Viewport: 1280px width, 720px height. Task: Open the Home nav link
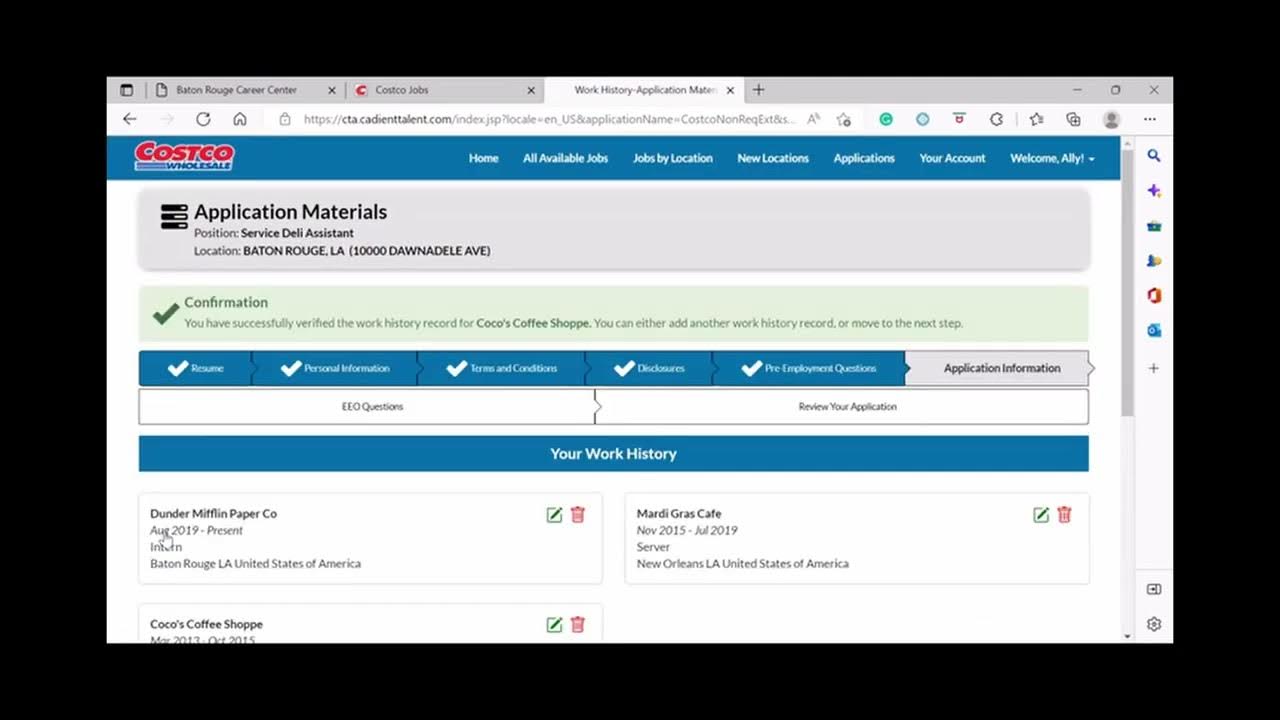coord(483,158)
